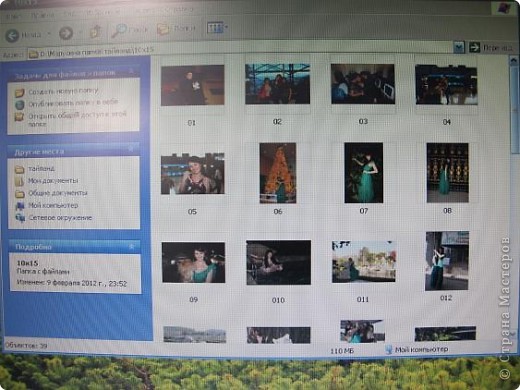Open the Views icon dropdown
Viewport: 520px width, 390px height.
click(217, 28)
